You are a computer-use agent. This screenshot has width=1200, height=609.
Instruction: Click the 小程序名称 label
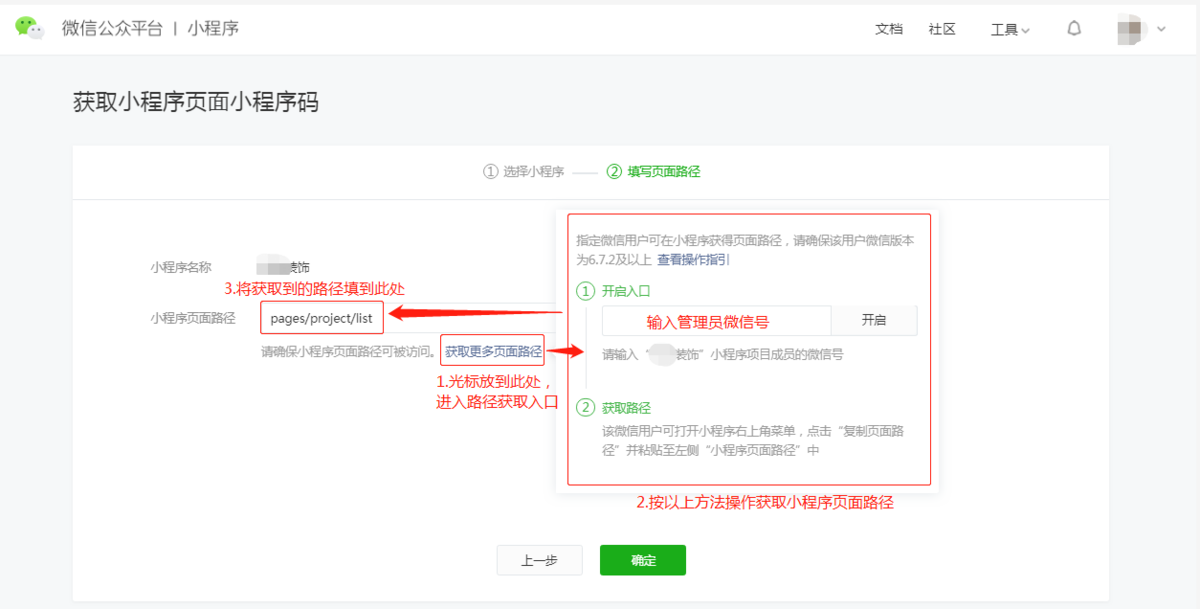coord(181,267)
